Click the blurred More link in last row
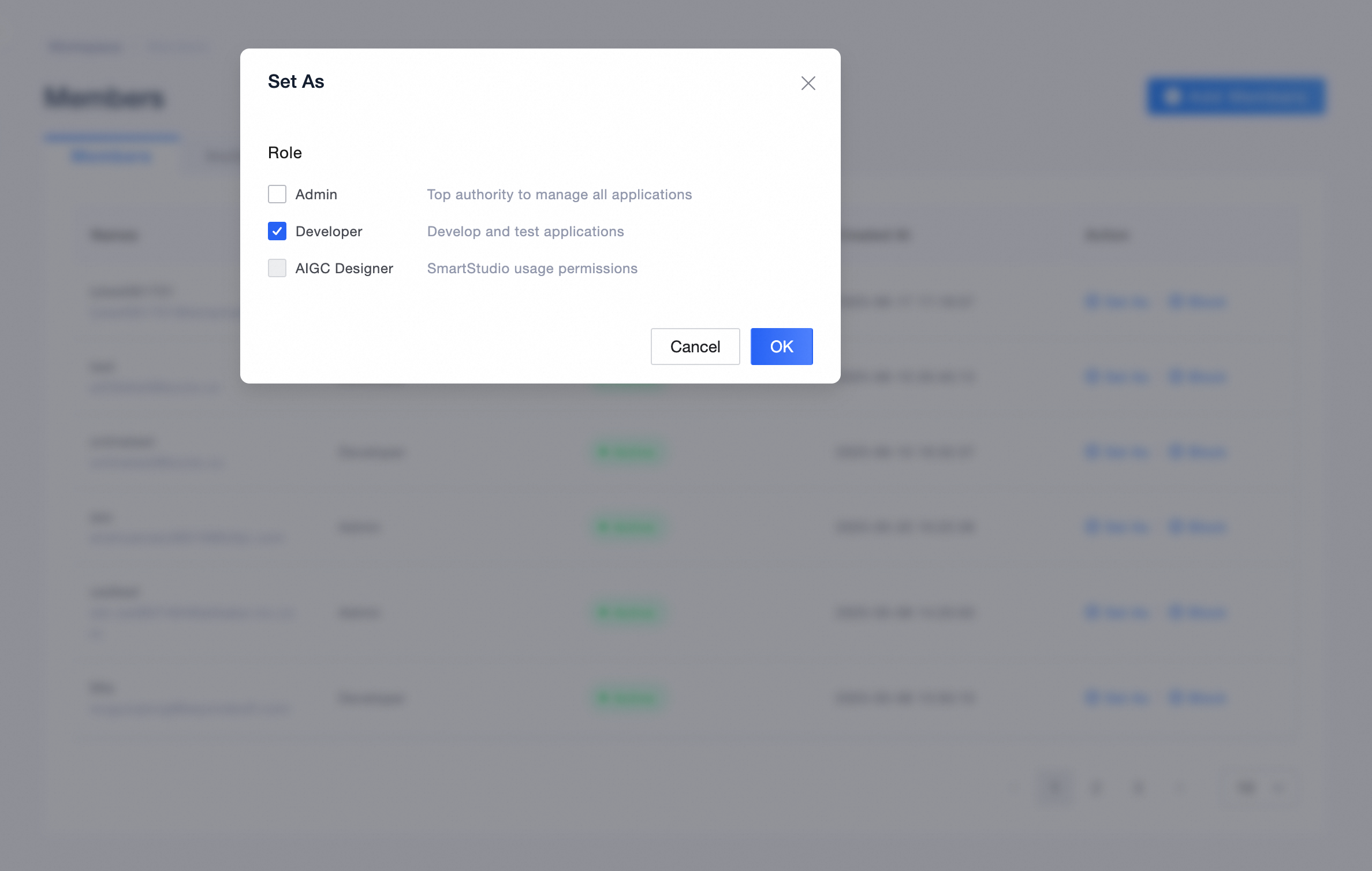The width and height of the screenshot is (1372, 871). [1198, 698]
